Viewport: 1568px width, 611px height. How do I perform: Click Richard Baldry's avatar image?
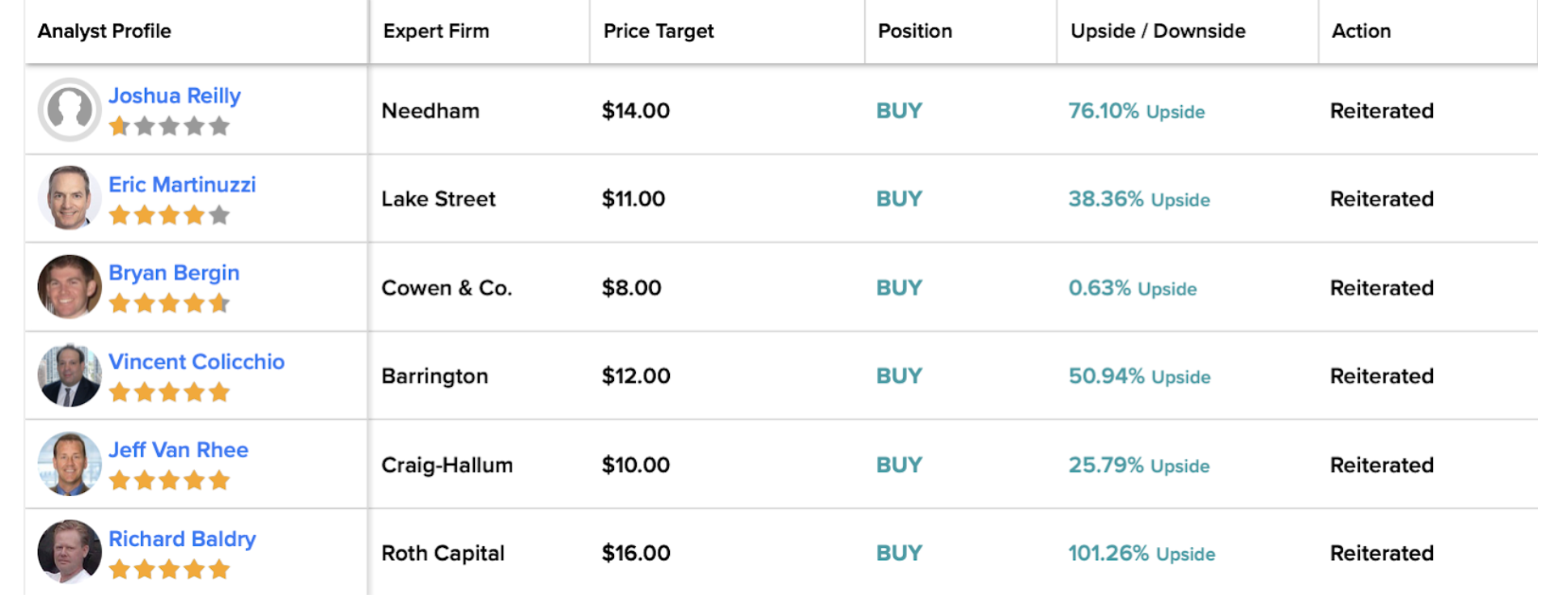[70, 552]
